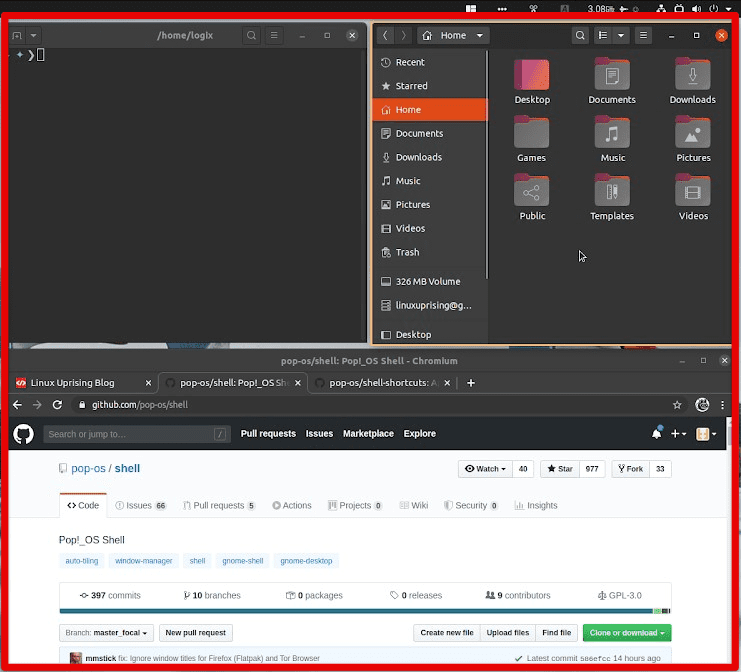The height and width of the screenshot is (672, 741).
Task: Click the gnome-shell topic tag
Action: pyautogui.click(x=243, y=561)
